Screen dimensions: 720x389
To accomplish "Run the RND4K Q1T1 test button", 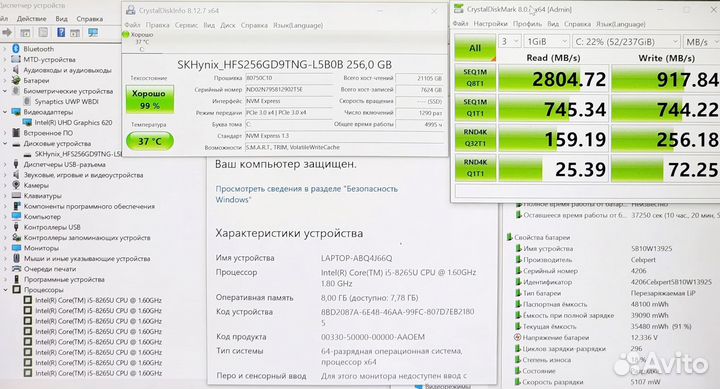I will pyautogui.click(x=475, y=168).
